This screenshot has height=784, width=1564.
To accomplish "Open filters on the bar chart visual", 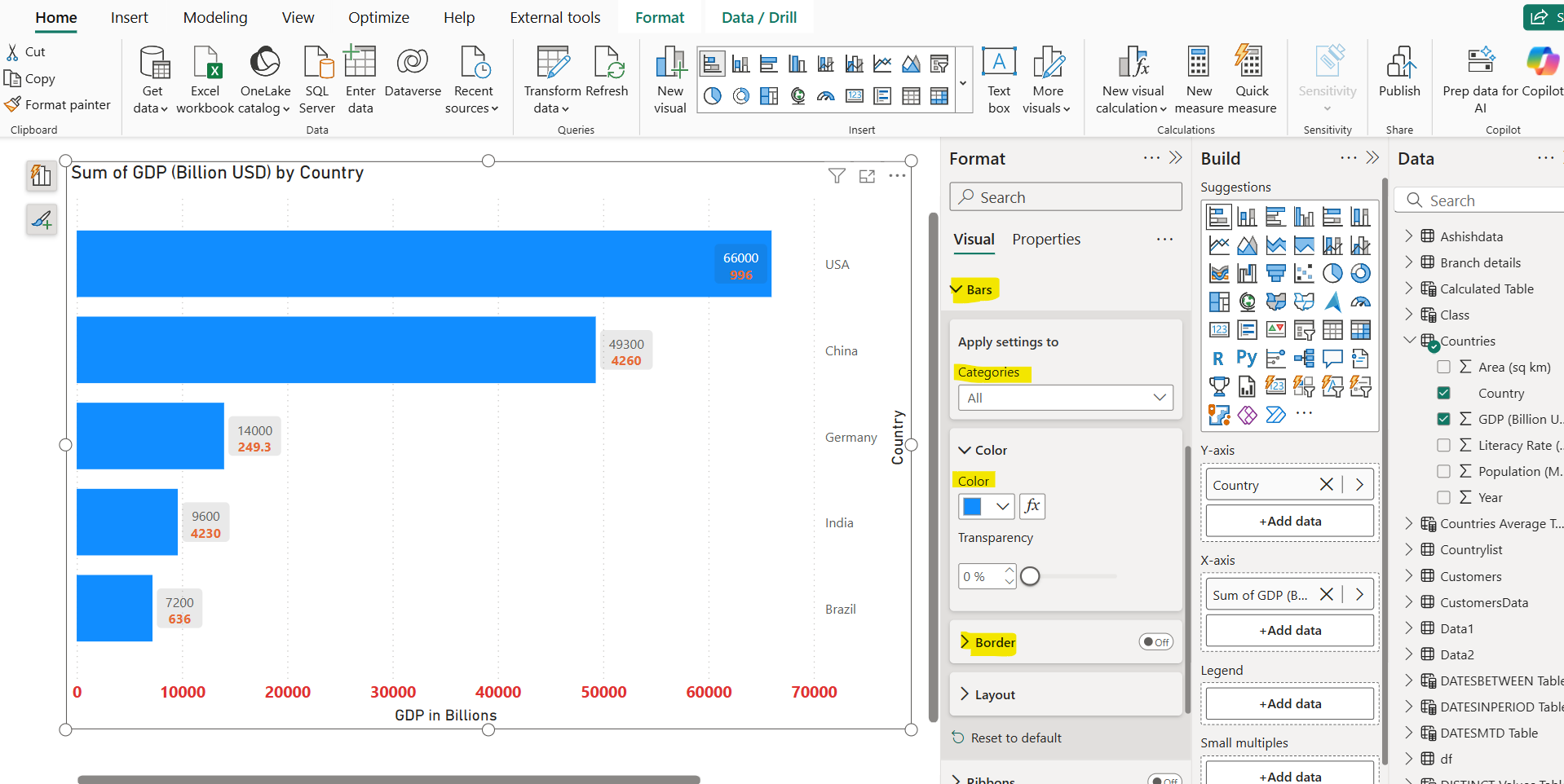I will click(837, 175).
